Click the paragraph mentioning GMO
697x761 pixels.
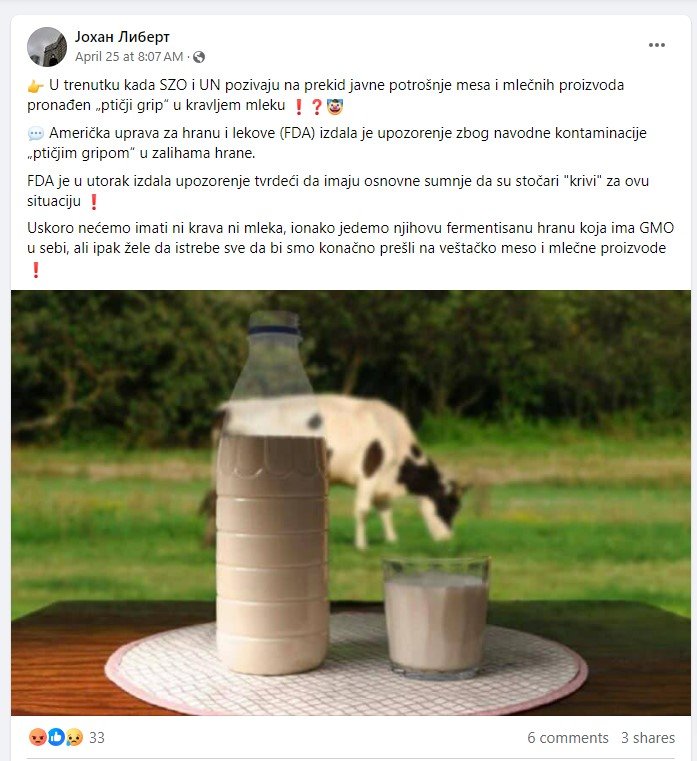350,248
